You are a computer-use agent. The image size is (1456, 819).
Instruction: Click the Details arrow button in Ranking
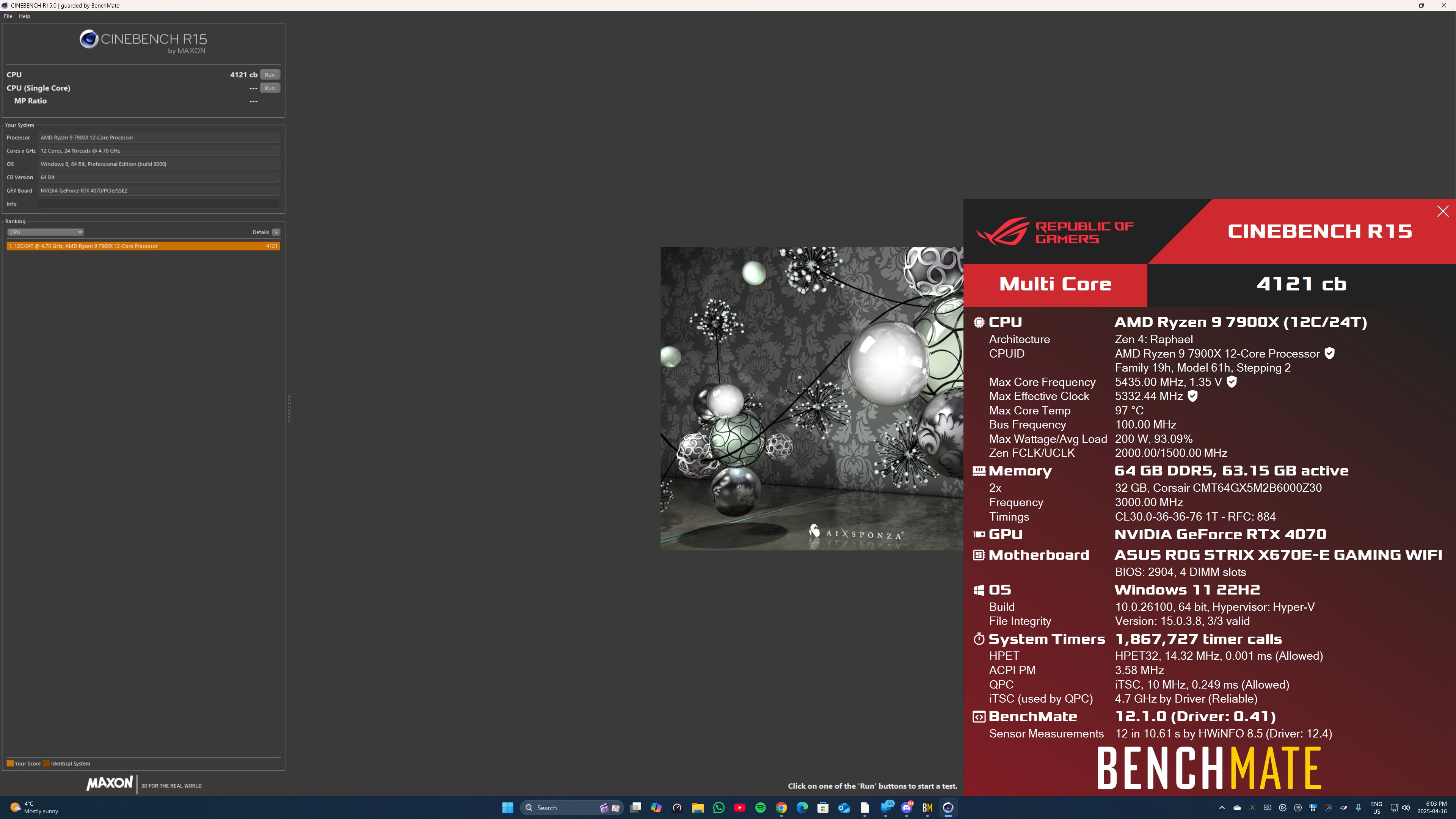coord(276,232)
